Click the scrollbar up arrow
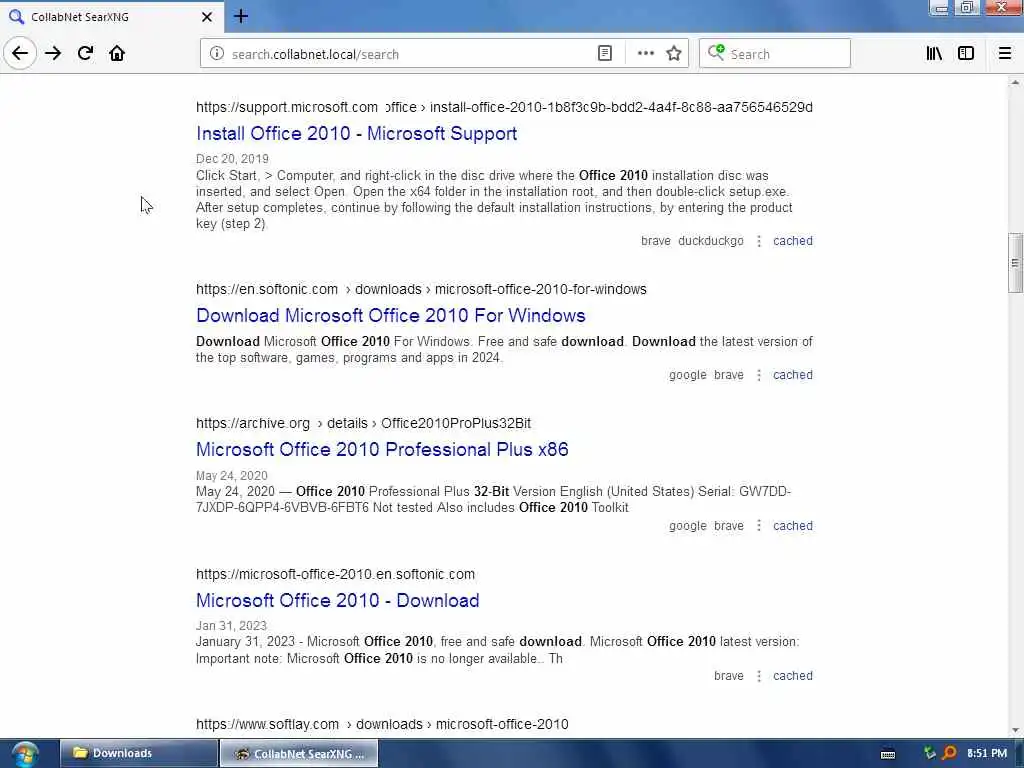 tap(1015, 82)
